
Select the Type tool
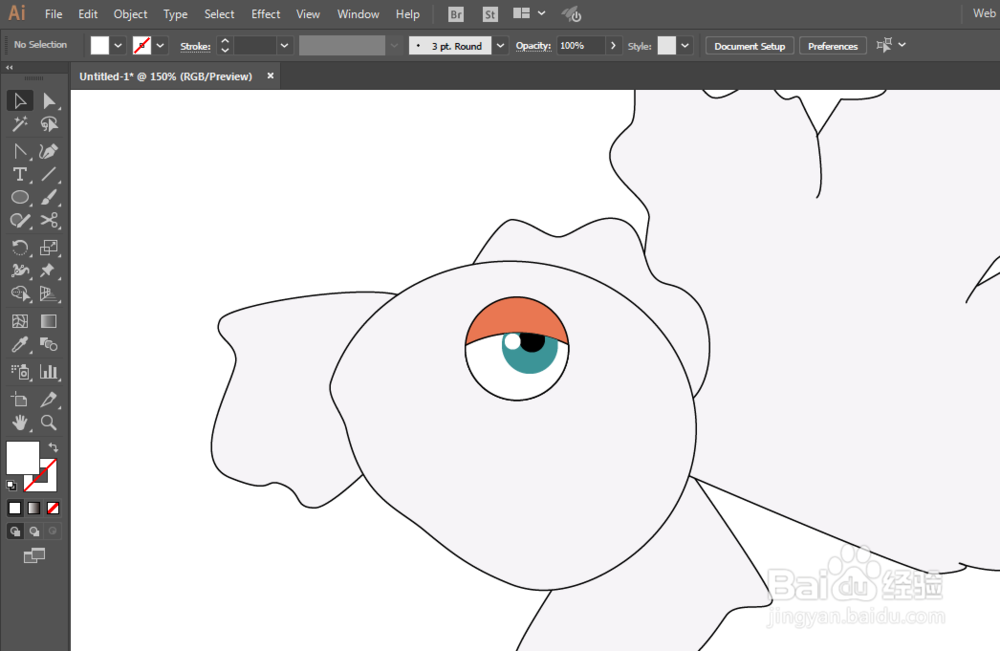tap(20, 174)
